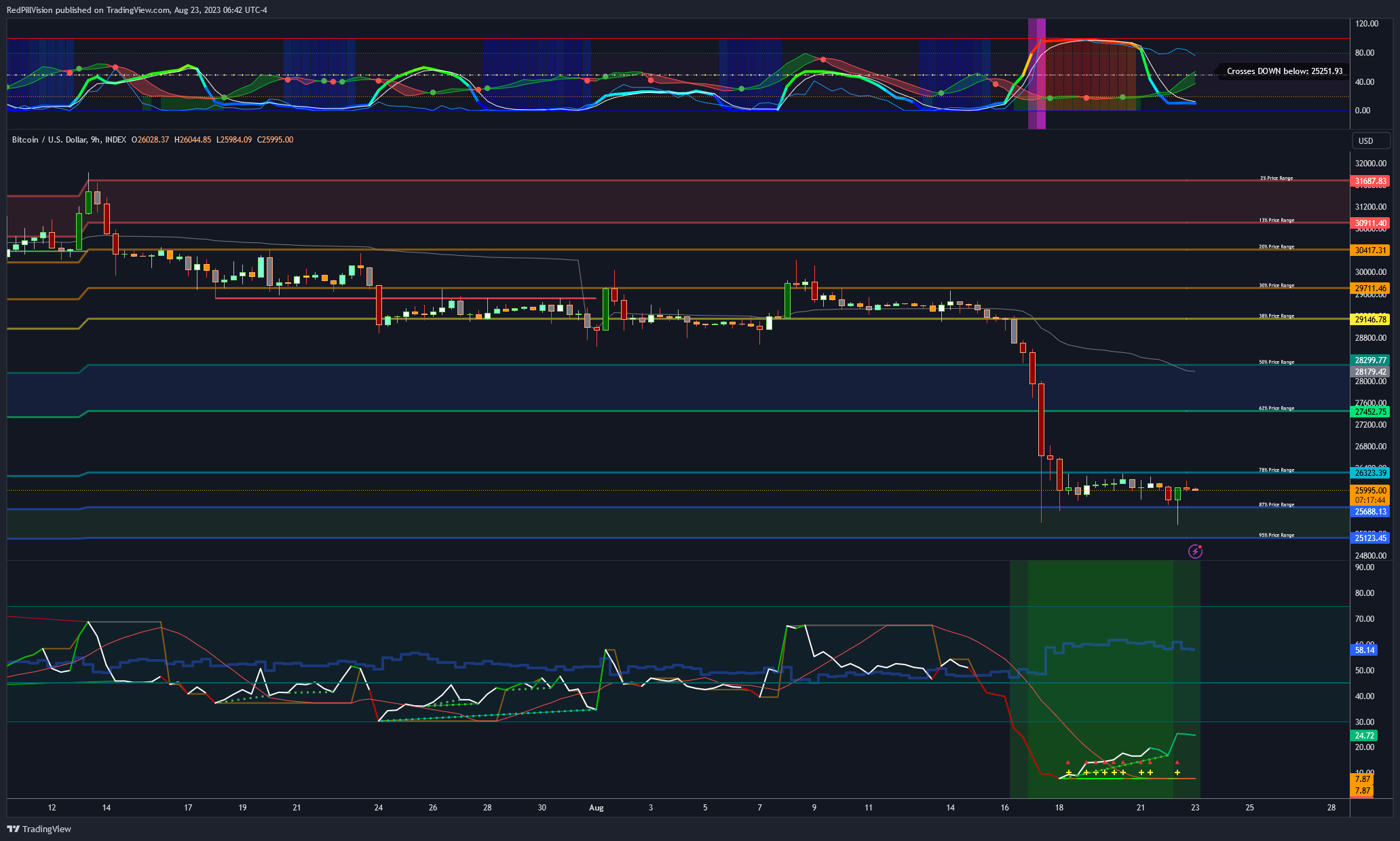Click the blue 25688.13 price label
1400x841 pixels.
pos(1370,512)
